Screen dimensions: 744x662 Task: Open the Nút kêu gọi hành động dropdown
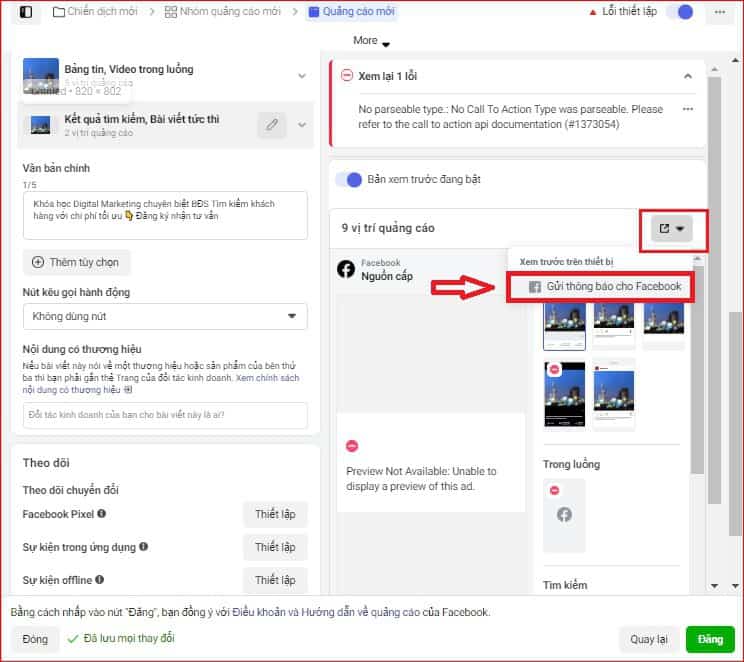(165, 316)
